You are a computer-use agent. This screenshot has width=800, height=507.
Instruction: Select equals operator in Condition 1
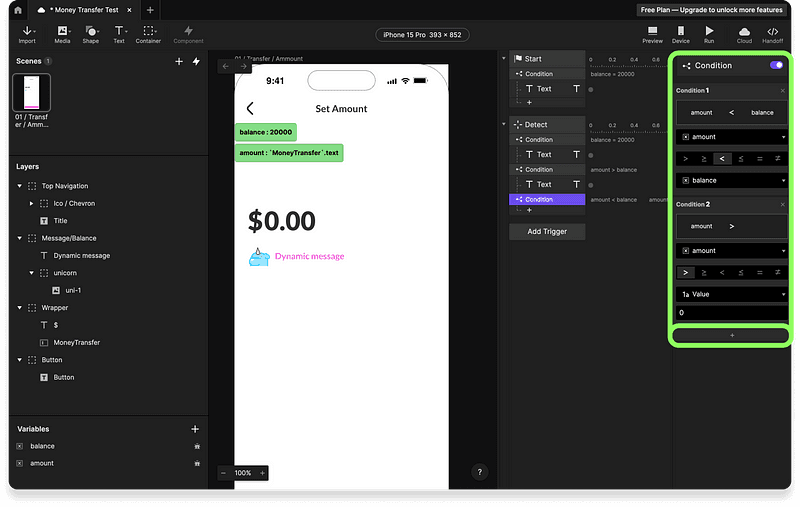760,159
